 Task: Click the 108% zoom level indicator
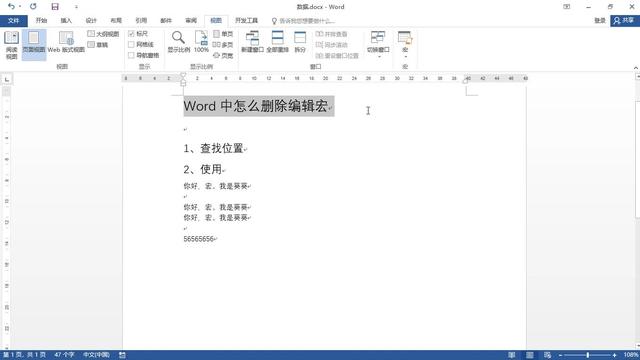(631, 355)
